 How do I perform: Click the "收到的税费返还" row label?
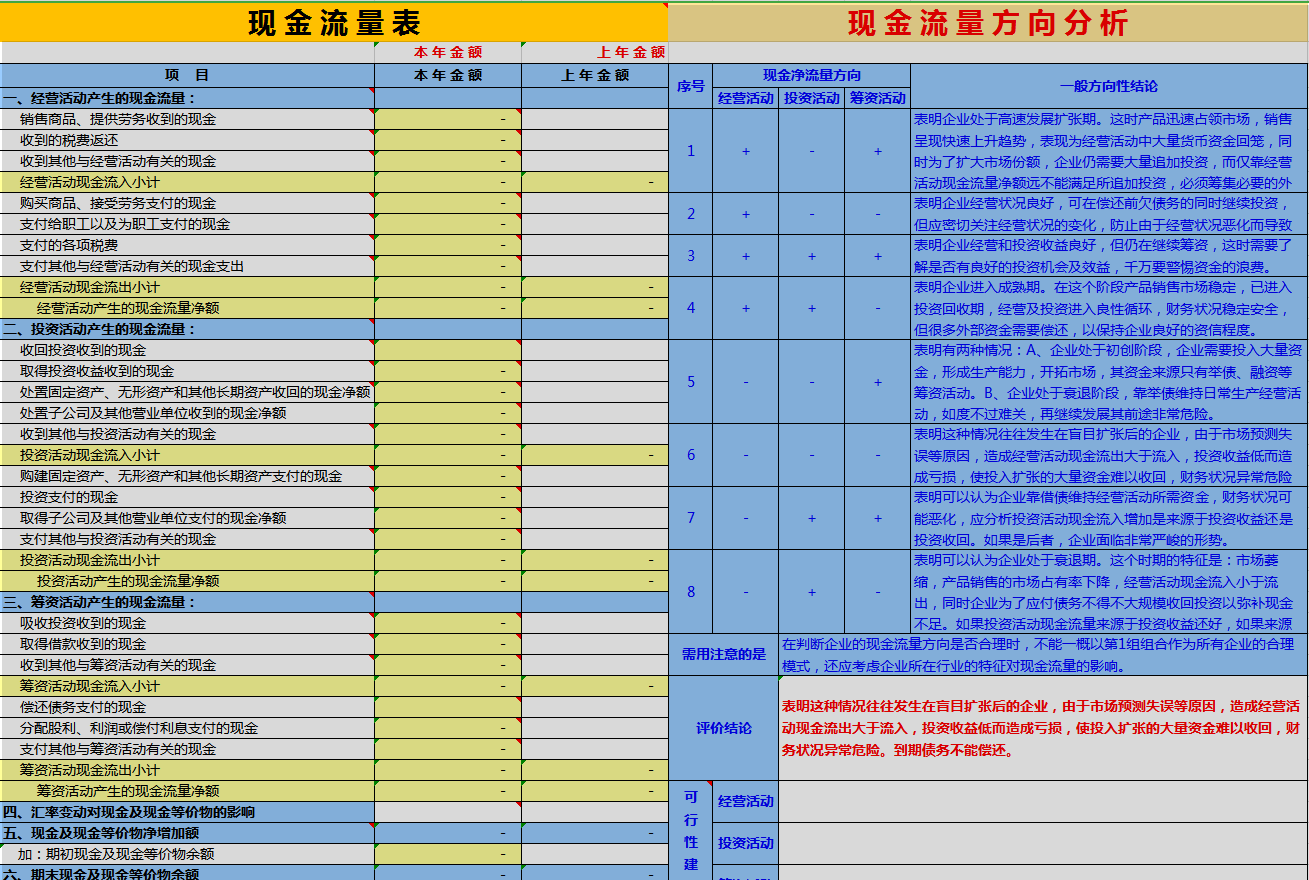click(x=69, y=140)
